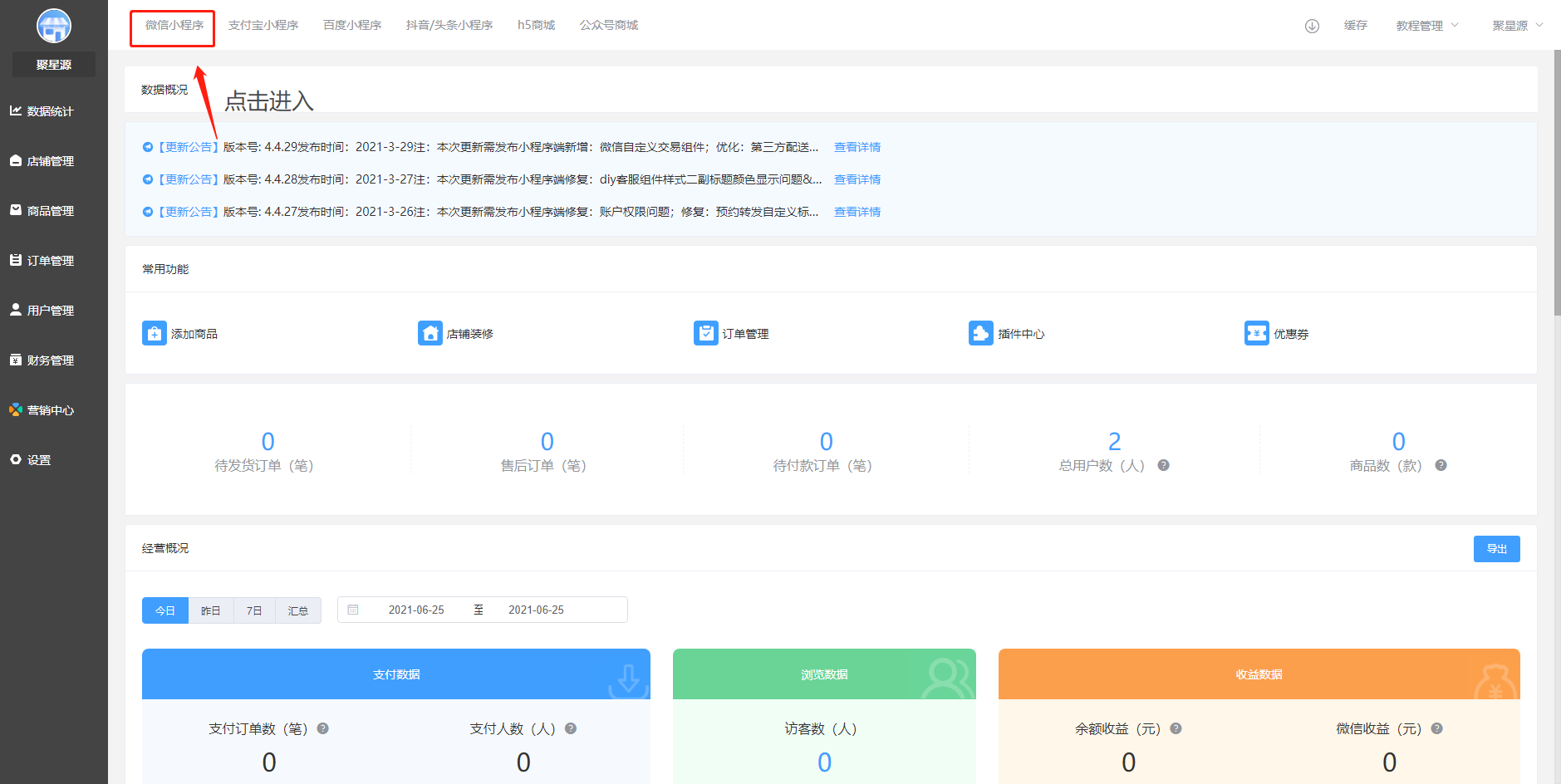Click the 售后订单 count
Screen dimensions: 1561x784
[547, 441]
